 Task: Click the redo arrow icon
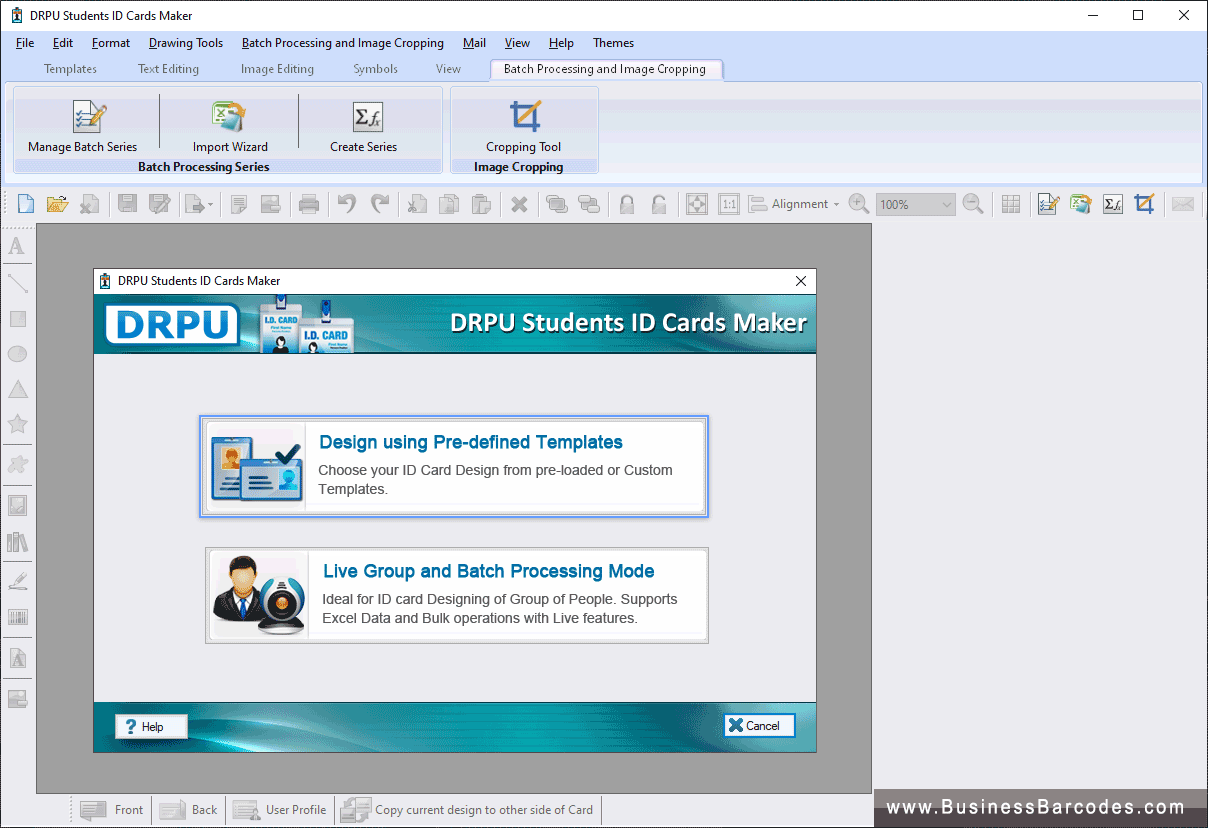[x=380, y=204]
